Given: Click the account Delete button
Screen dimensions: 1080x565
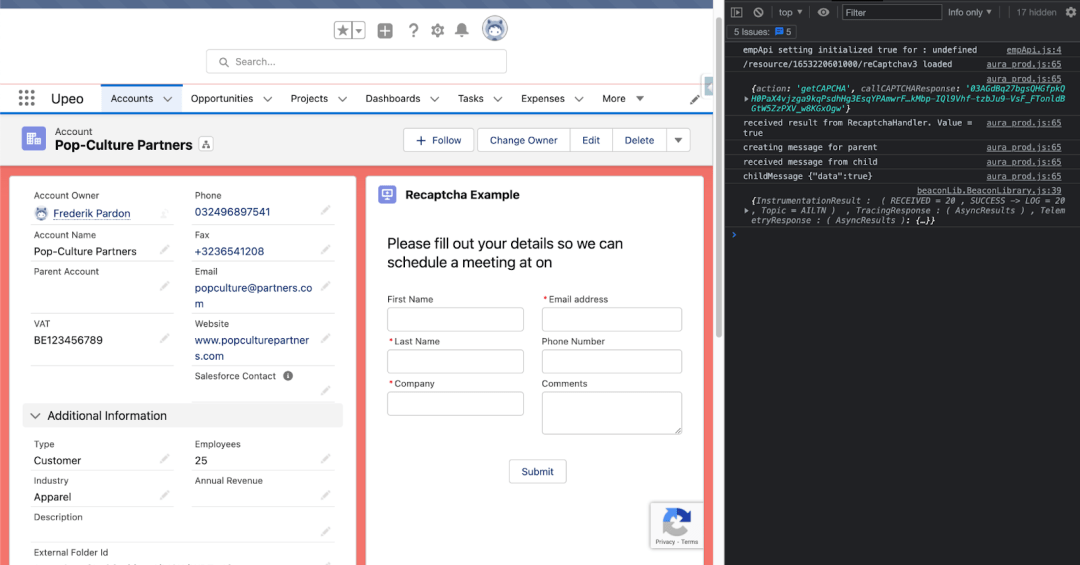Looking at the screenshot, I should coord(639,140).
